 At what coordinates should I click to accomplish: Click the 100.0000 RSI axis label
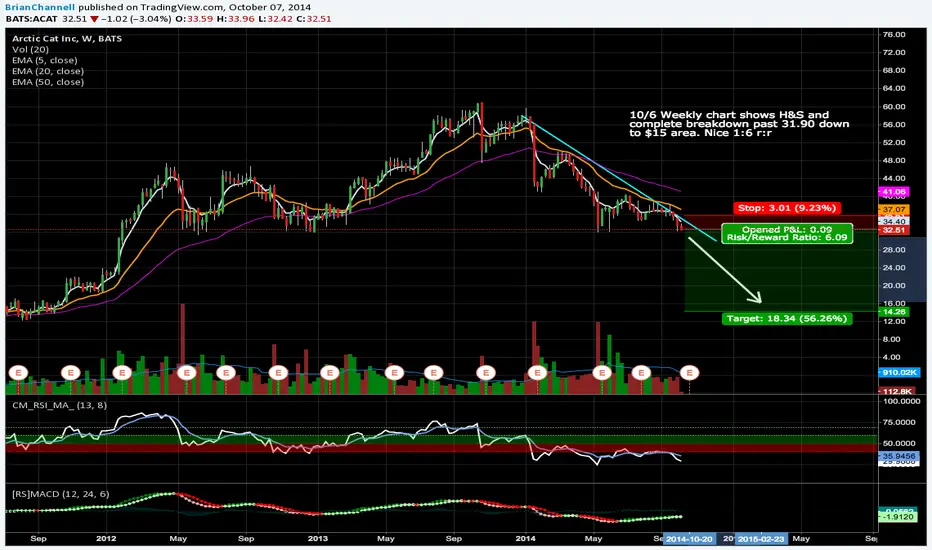(x=901, y=401)
